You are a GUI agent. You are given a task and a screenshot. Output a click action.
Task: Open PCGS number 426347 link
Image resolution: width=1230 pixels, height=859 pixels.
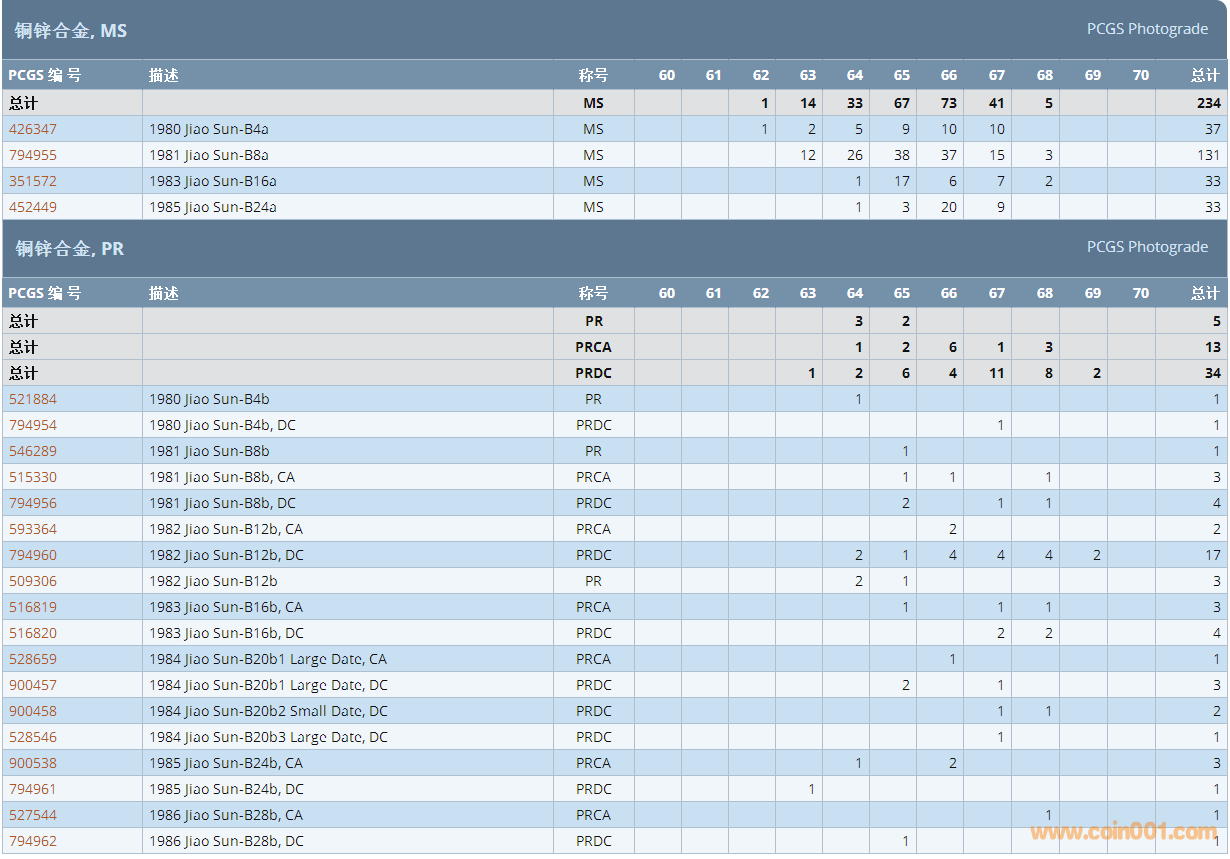[33, 129]
